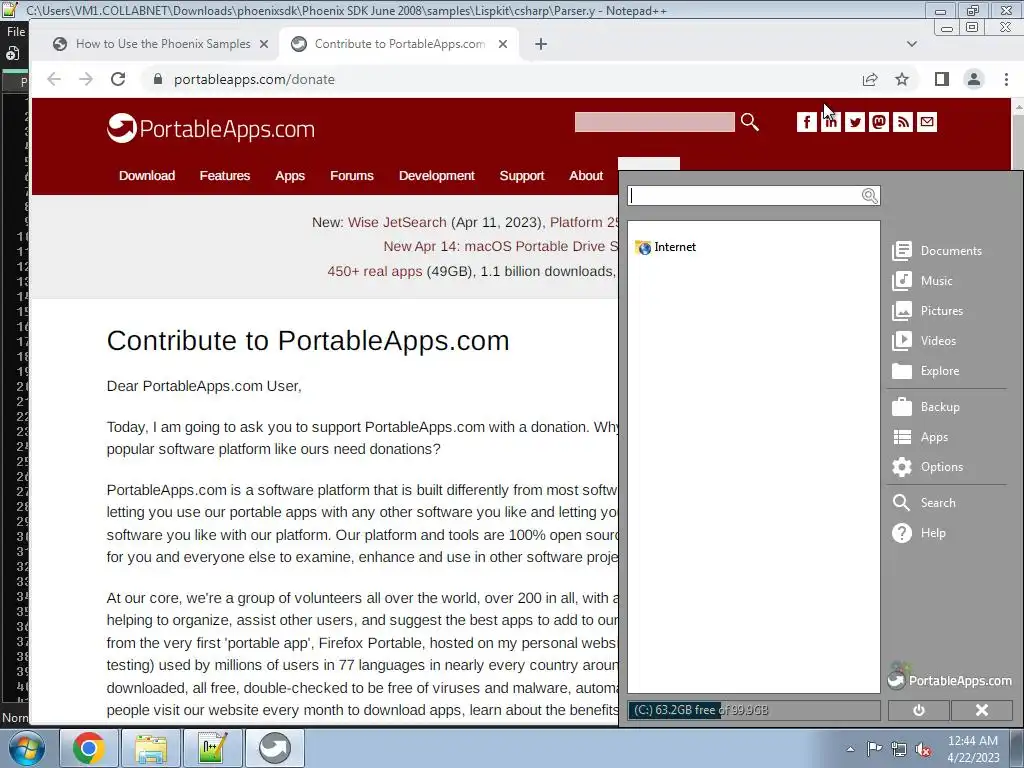Switch to Chrome from taskbar
The width and height of the screenshot is (1024, 768).
[89, 748]
